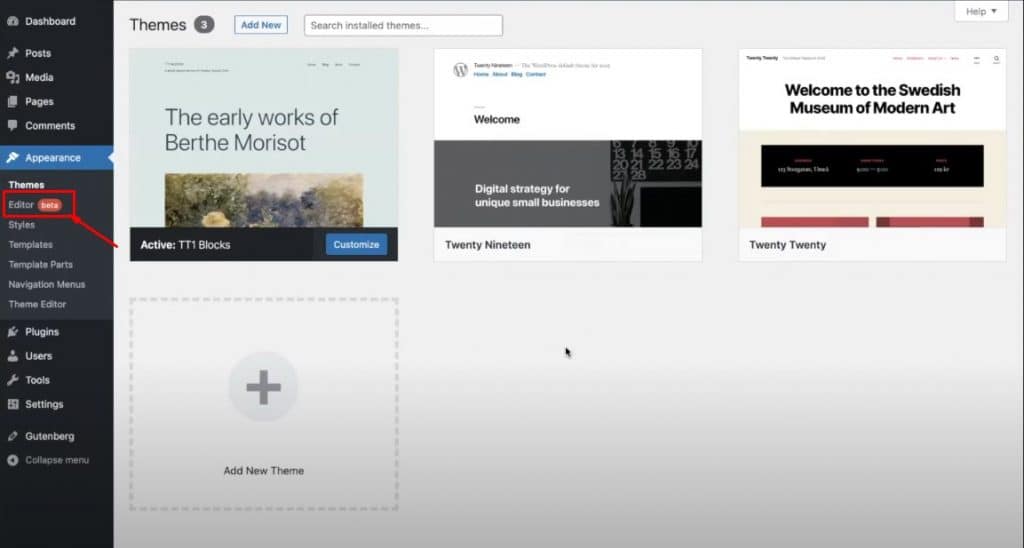
Task: Open the Themes submenu item
Action: (26, 185)
